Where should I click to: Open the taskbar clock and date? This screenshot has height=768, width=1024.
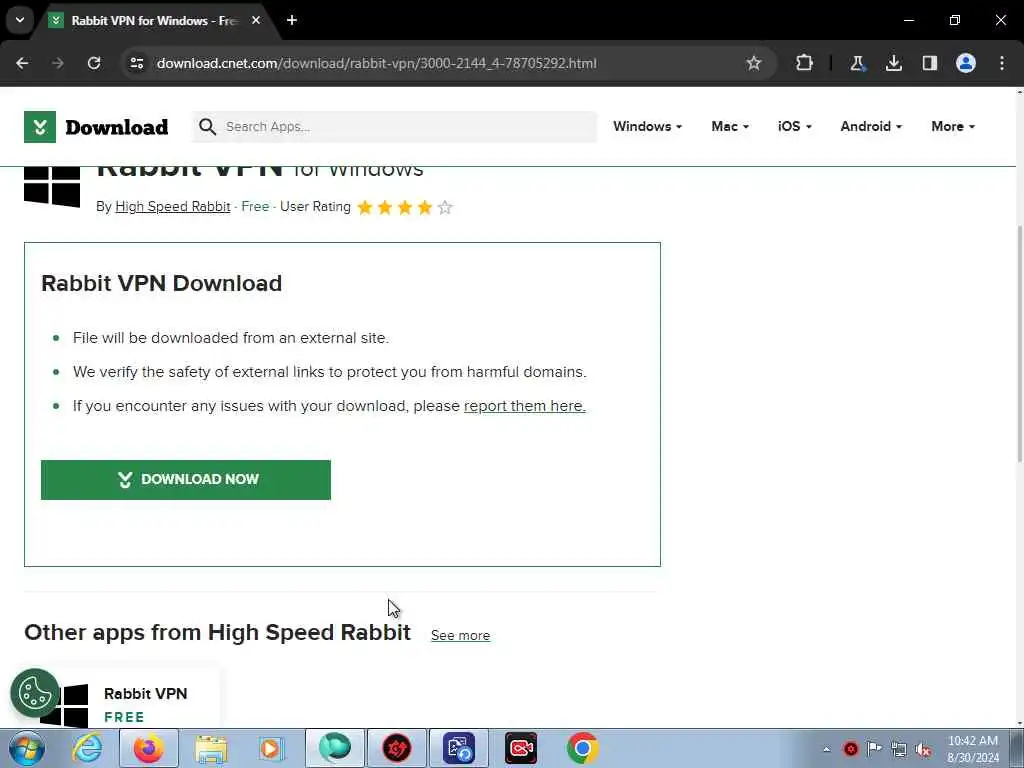[973, 749]
